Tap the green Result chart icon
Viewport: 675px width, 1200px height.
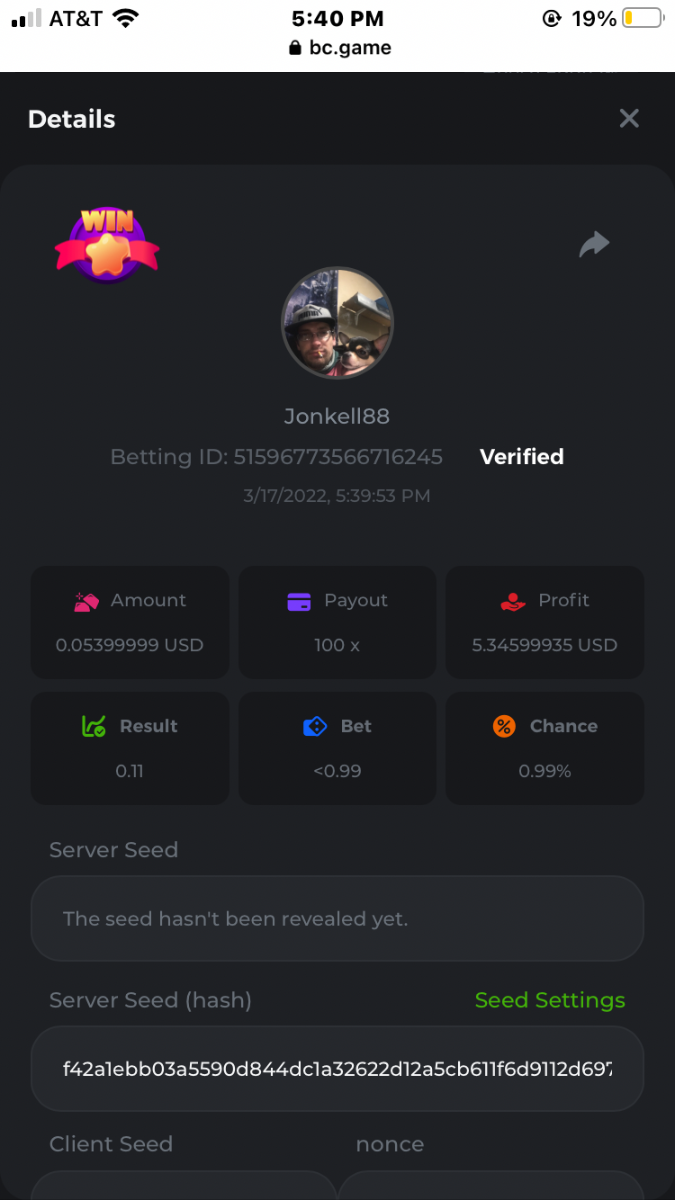pyautogui.click(x=93, y=727)
